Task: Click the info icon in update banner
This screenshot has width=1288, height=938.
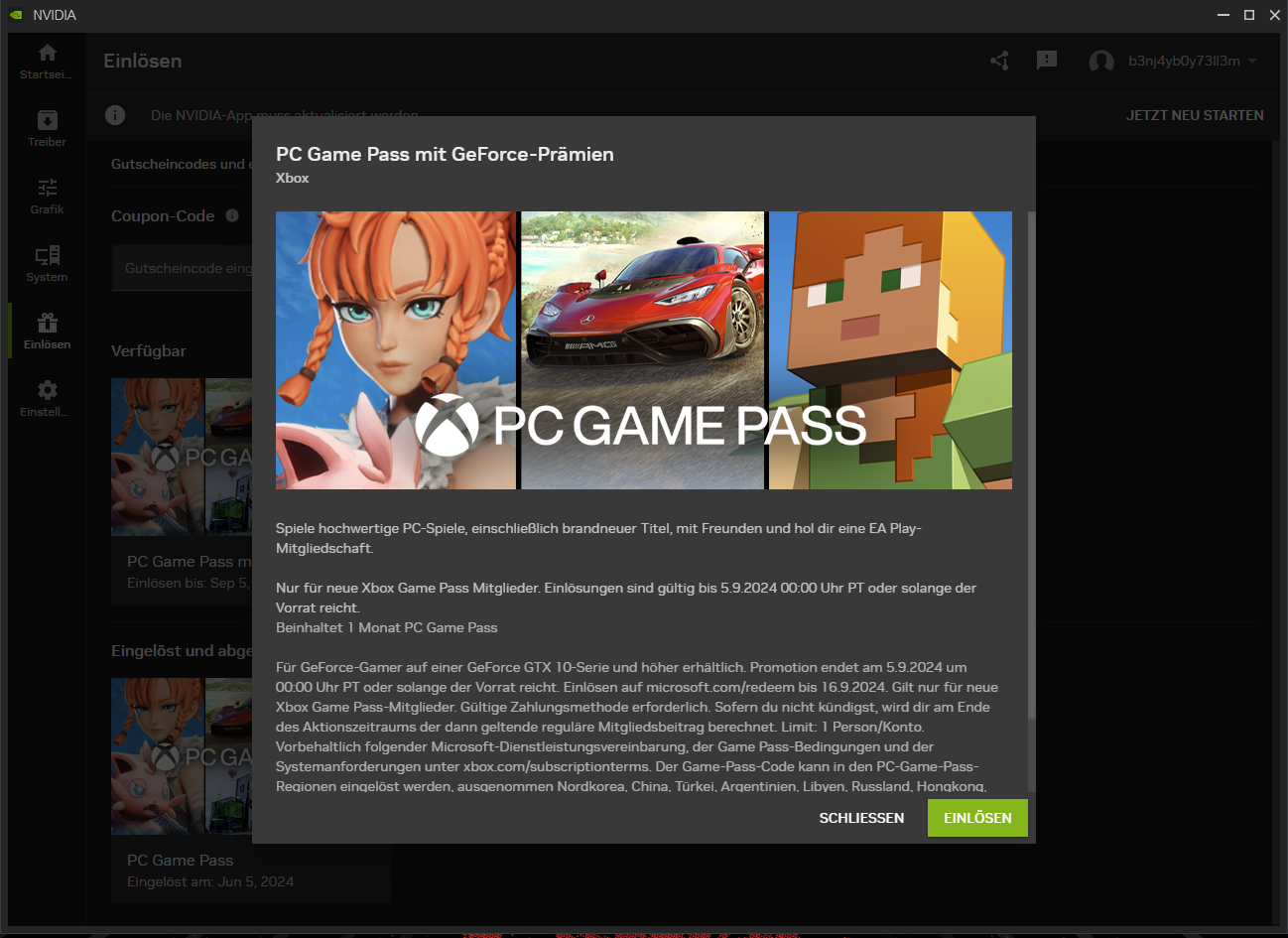Action: click(115, 115)
